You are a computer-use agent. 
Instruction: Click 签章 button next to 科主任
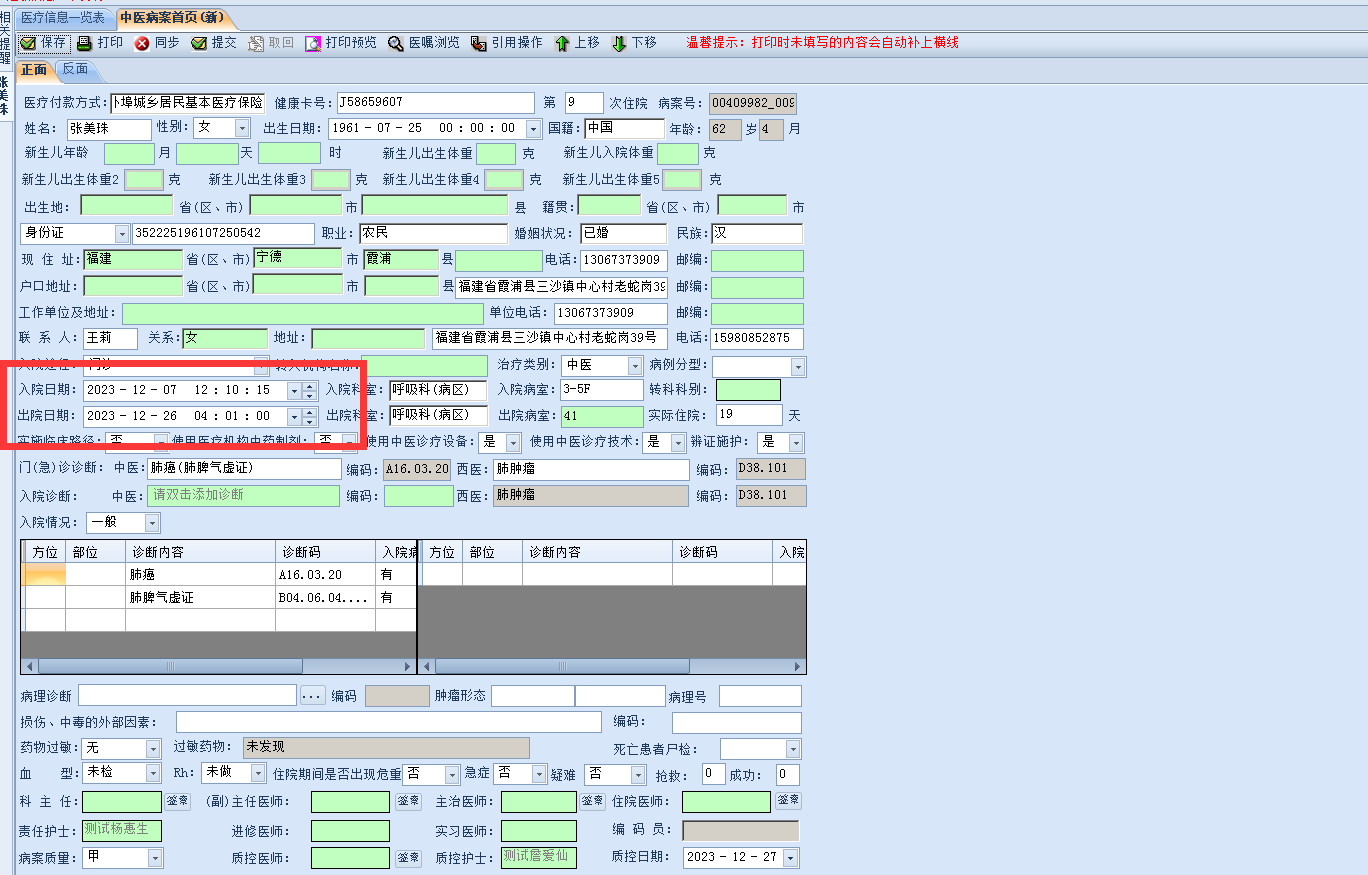pyautogui.click(x=177, y=801)
